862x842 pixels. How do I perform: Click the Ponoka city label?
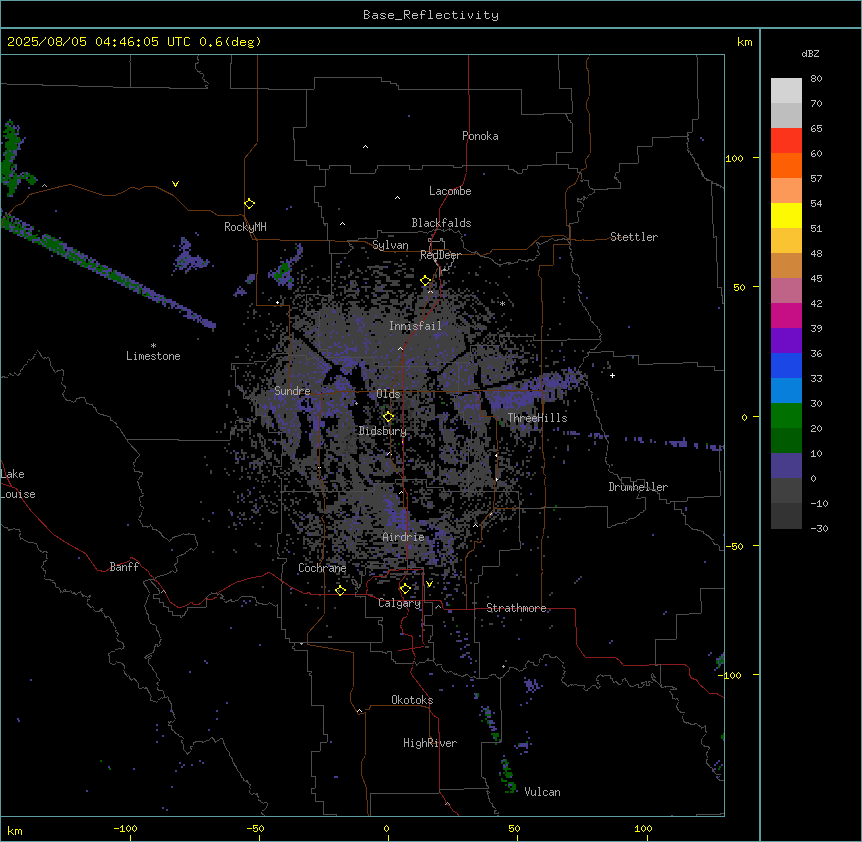tap(480, 136)
